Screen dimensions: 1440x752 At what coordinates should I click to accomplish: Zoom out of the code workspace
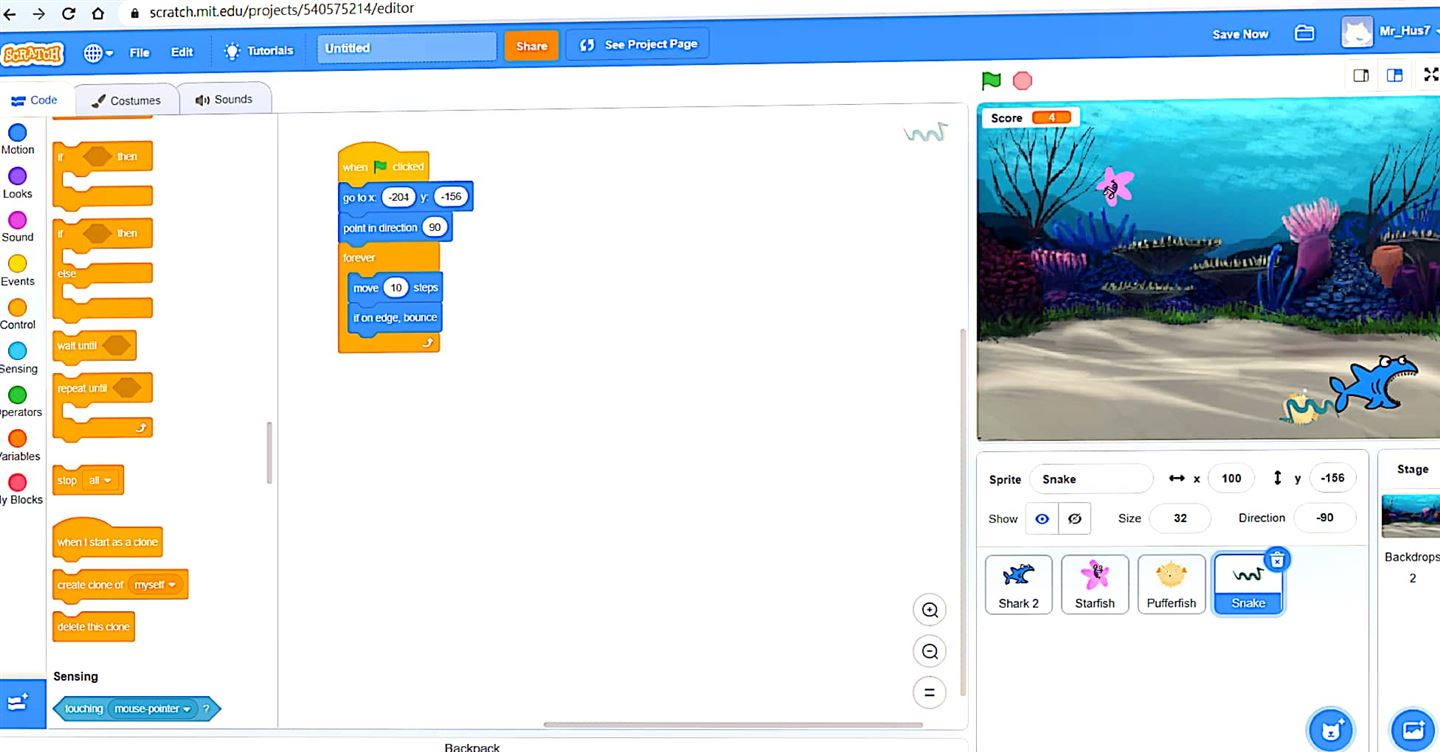pyautogui.click(x=929, y=652)
